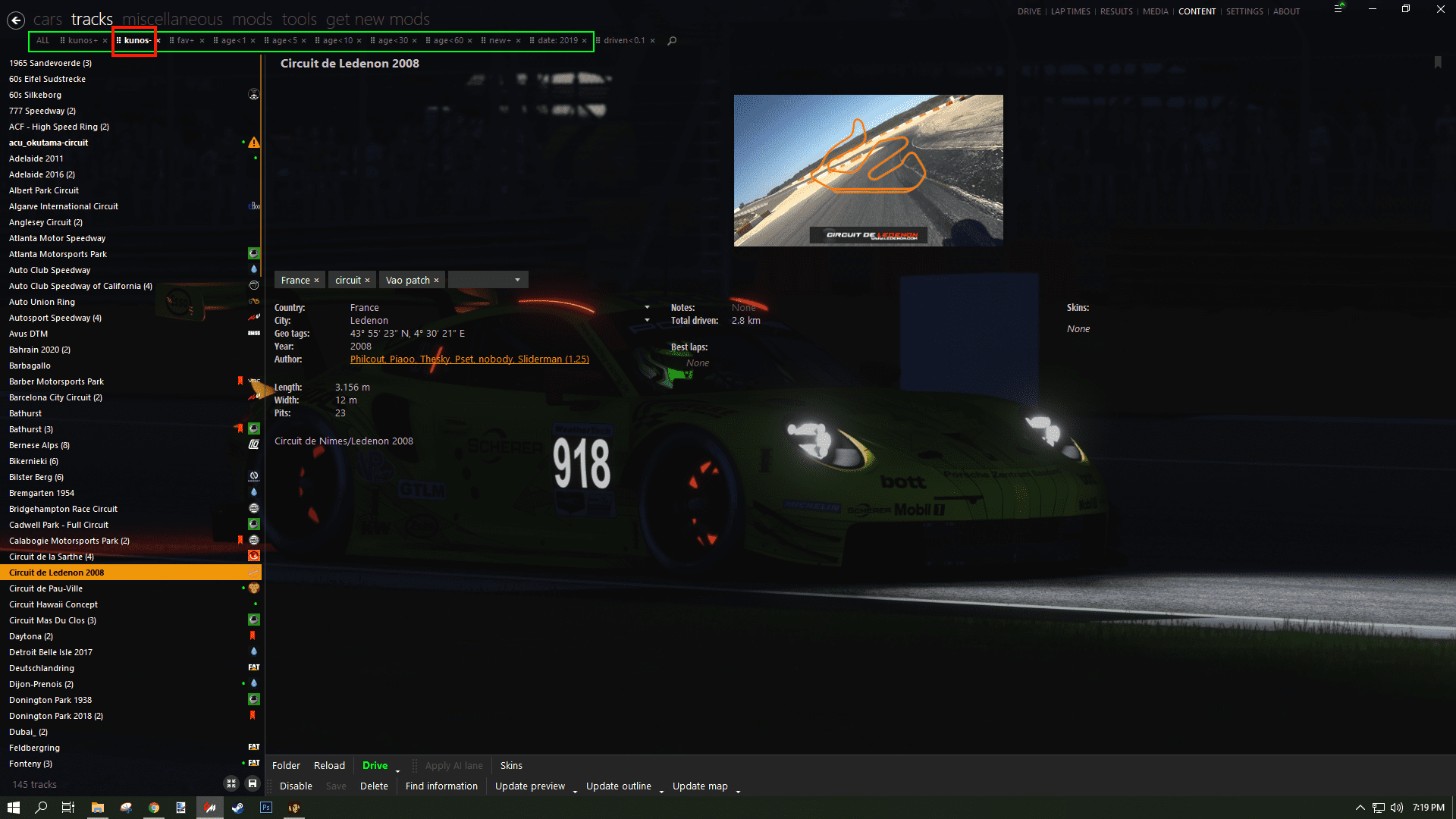This screenshot has width=1456, height=819.
Task: Open the add tag combo box
Action: pyautogui.click(x=488, y=280)
